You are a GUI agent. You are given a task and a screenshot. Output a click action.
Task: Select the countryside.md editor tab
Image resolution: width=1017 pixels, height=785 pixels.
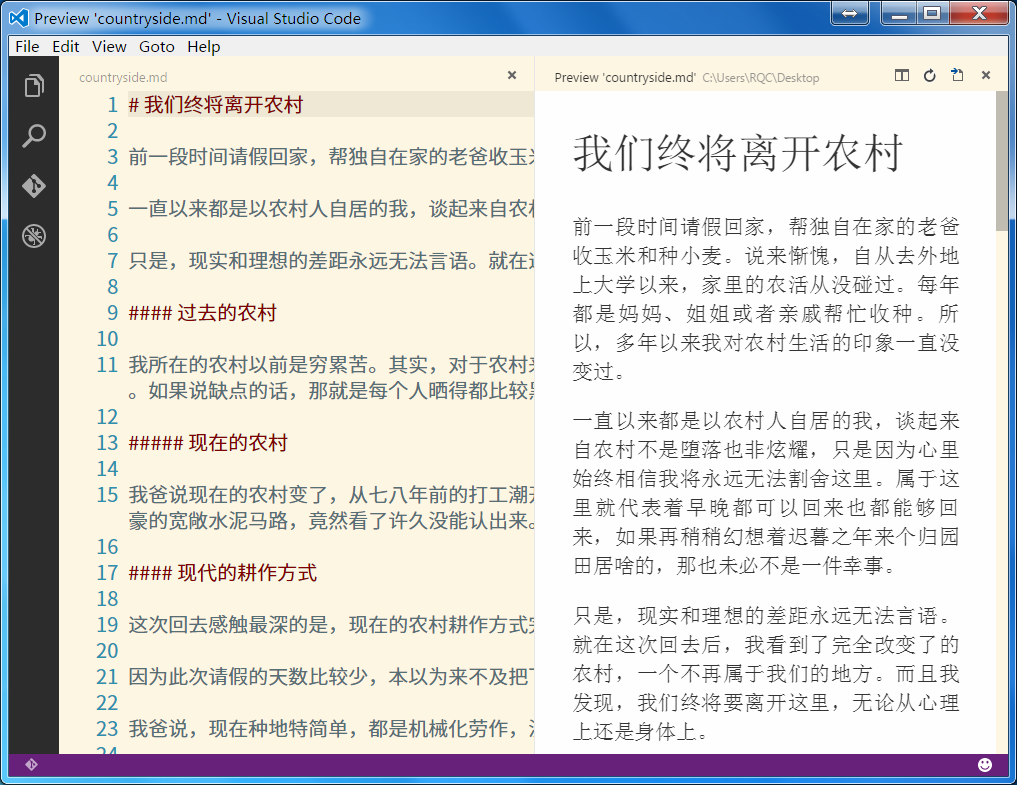[x=122, y=76]
